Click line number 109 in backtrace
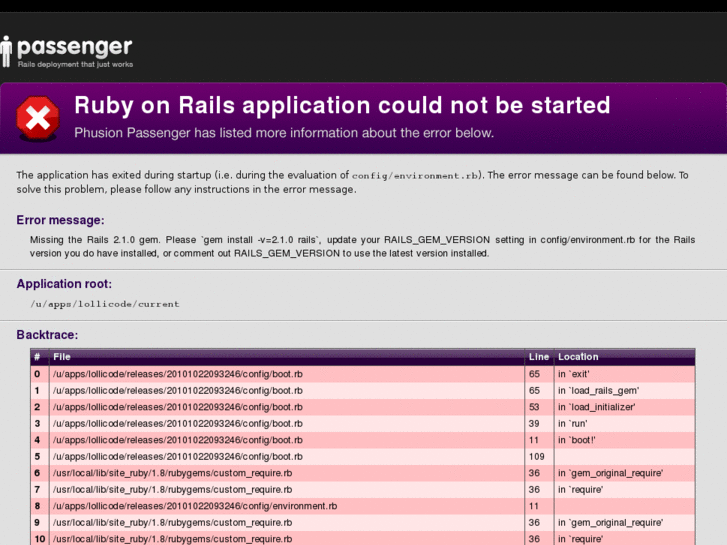Viewport: 727px width, 545px height. tap(536, 456)
